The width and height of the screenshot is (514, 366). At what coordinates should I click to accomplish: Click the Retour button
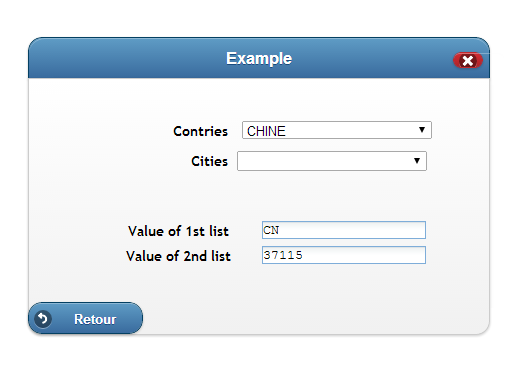click(85, 318)
